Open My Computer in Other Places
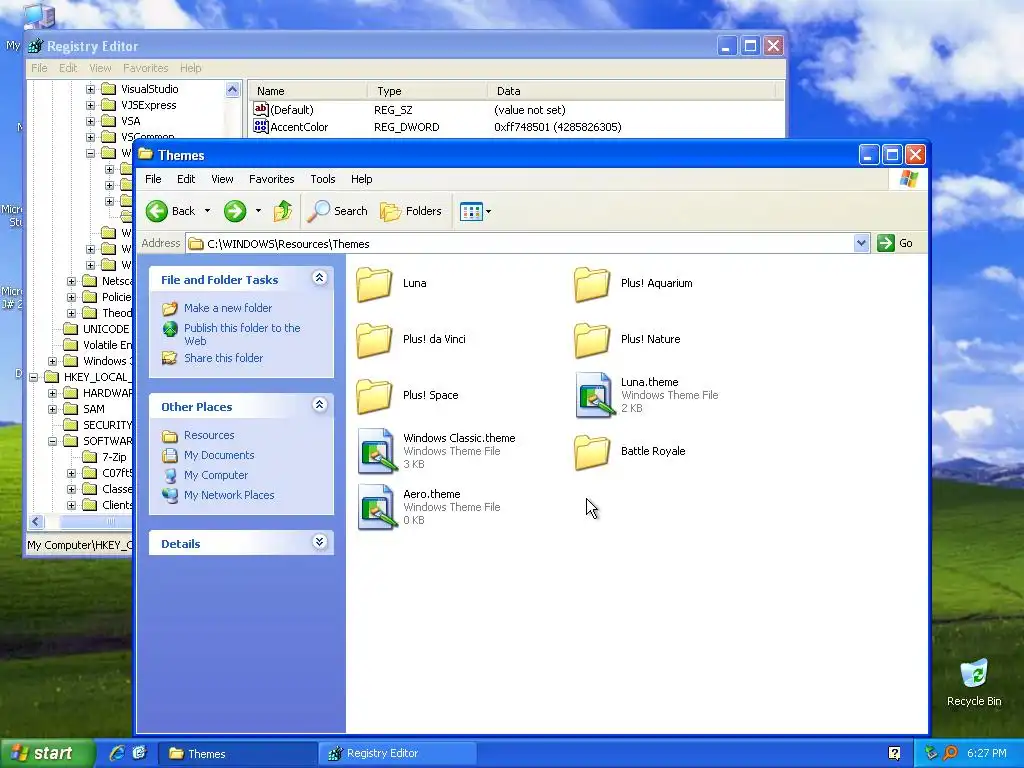Image resolution: width=1024 pixels, height=768 pixels. pyautogui.click(x=216, y=475)
